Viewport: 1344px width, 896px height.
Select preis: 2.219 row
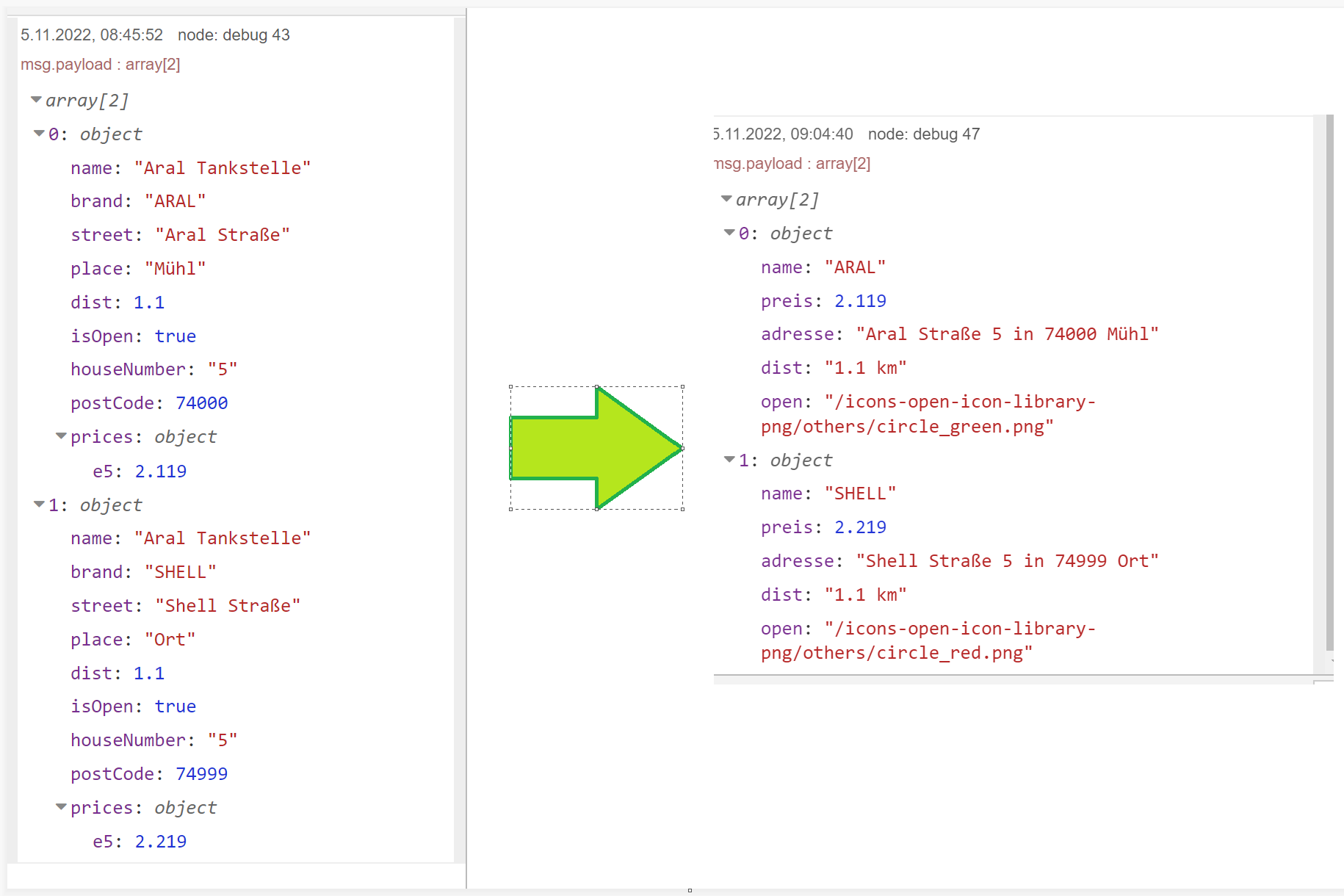click(823, 527)
